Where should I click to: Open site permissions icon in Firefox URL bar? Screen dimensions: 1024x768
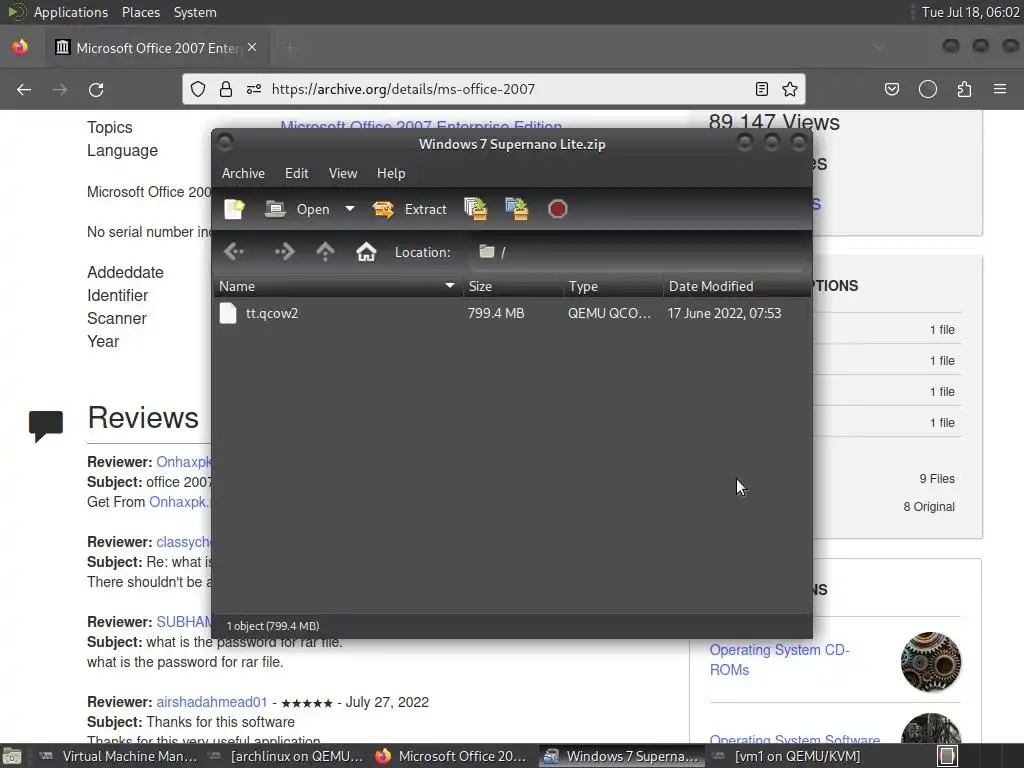[253, 89]
